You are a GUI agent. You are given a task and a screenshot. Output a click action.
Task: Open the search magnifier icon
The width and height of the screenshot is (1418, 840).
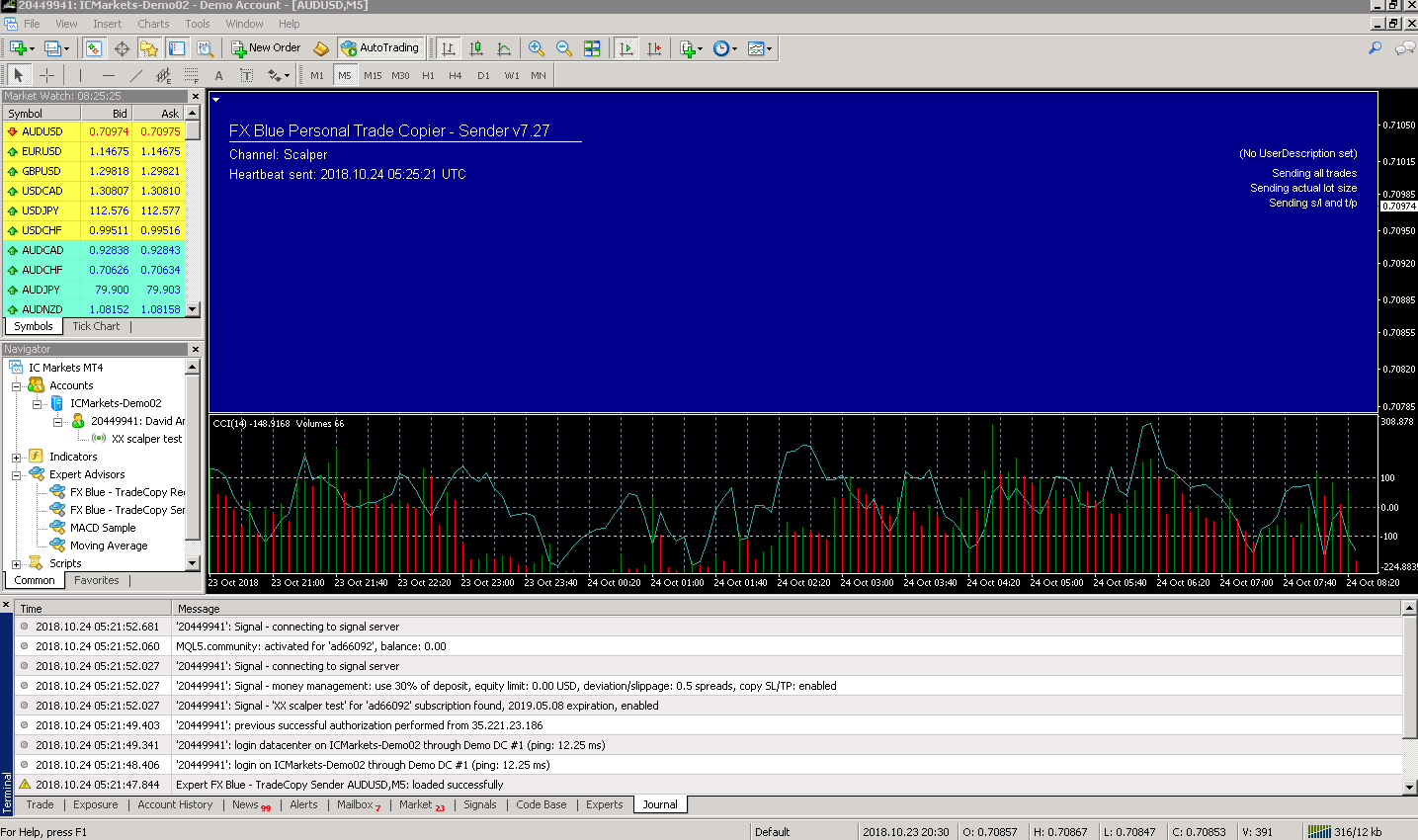point(1375,47)
